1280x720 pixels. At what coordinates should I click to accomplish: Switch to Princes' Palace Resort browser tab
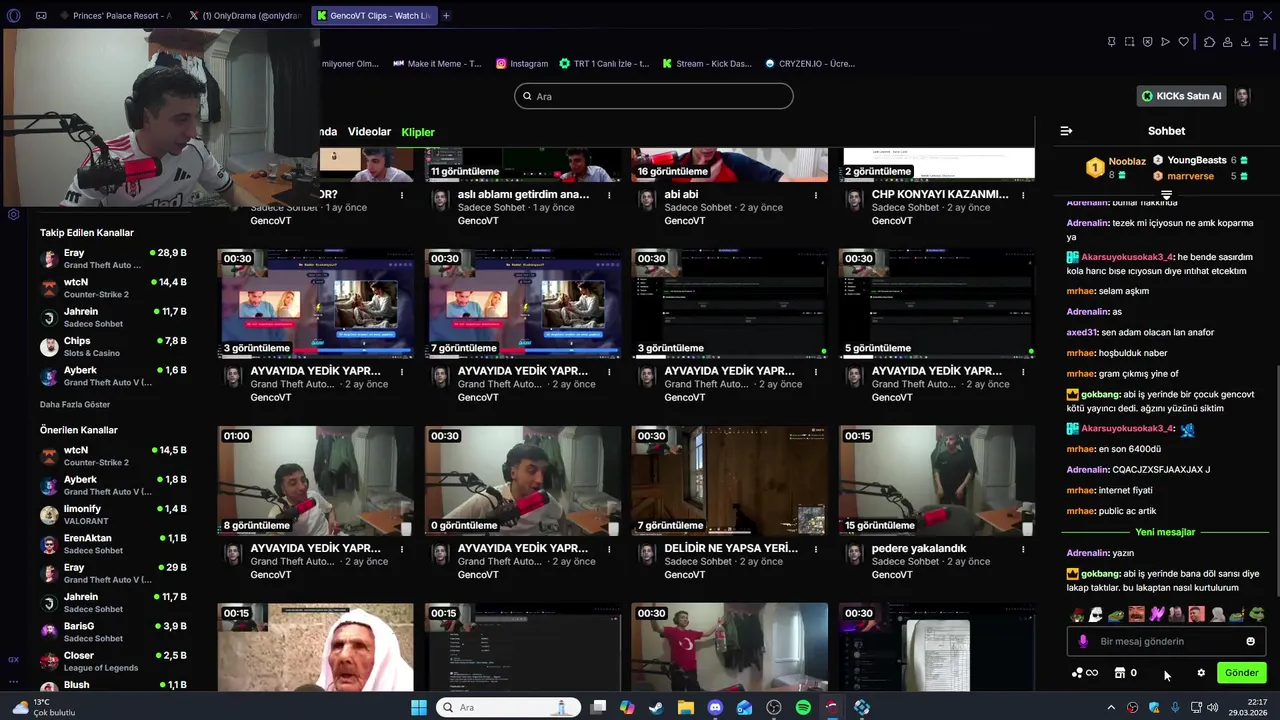click(115, 16)
